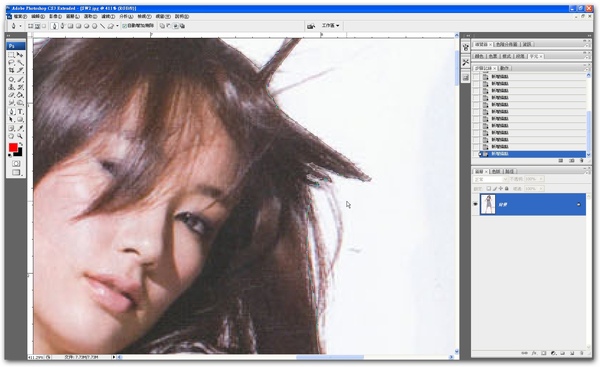Screen dimensions: 600x367
Task: Toggle lock transparent pixels in Layers panel
Action: (489, 189)
